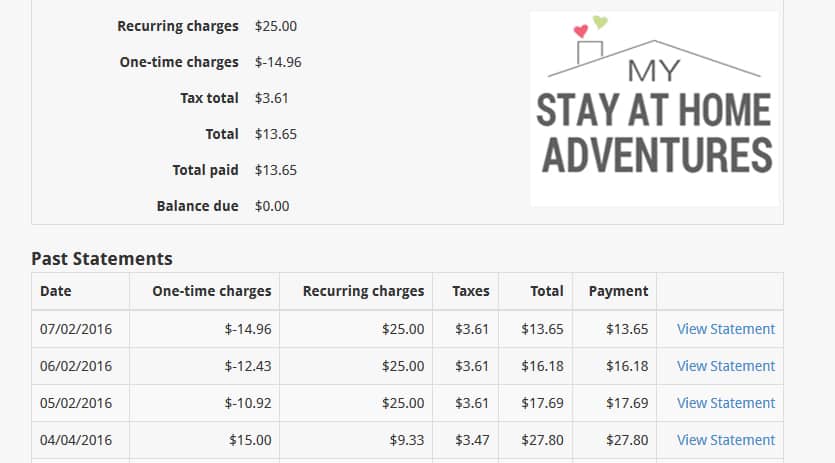
Task: Click the One-time charges column header
Action: click(x=211, y=291)
